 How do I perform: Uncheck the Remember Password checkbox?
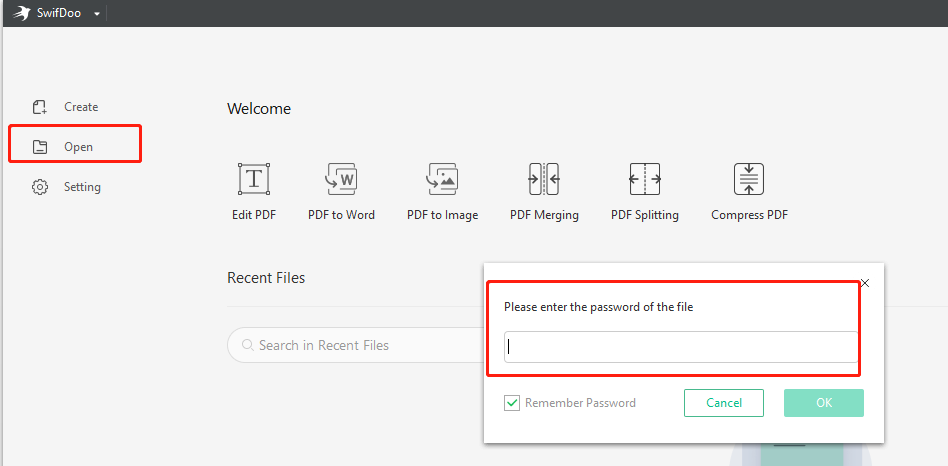click(x=512, y=403)
